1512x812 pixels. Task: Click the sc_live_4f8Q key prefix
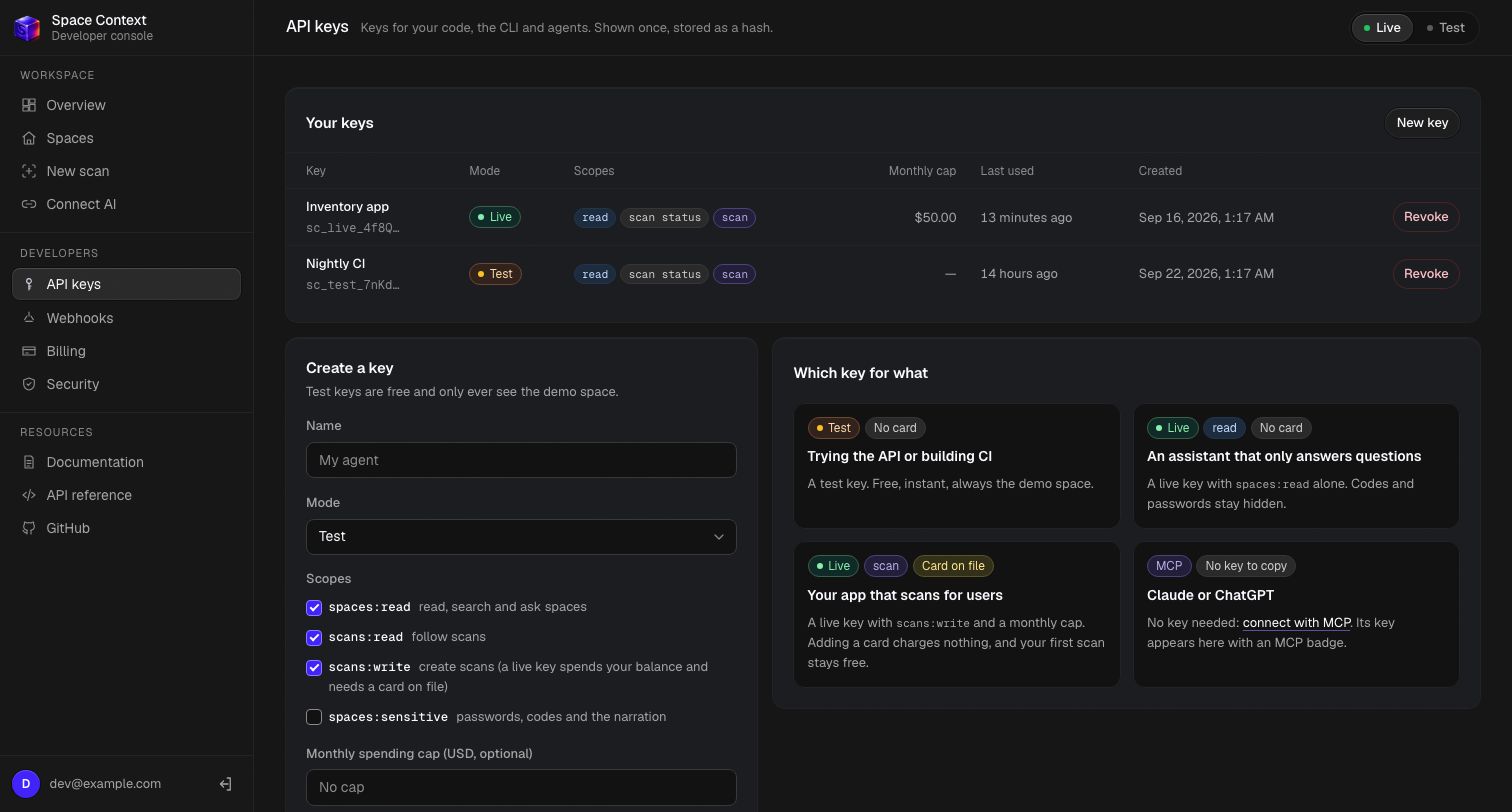point(352,228)
